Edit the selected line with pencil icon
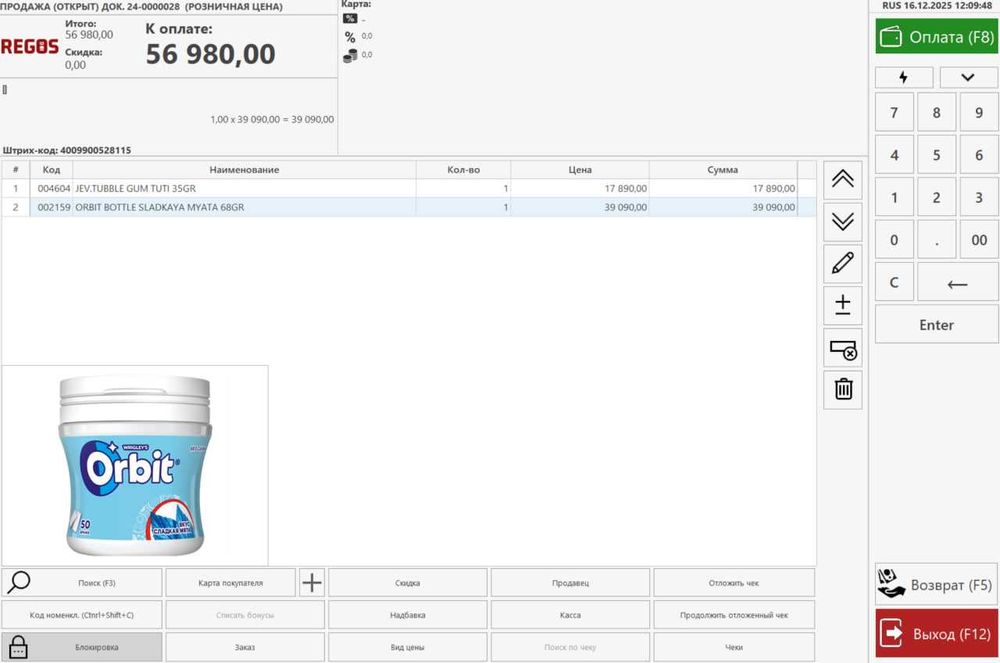 tap(842, 263)
